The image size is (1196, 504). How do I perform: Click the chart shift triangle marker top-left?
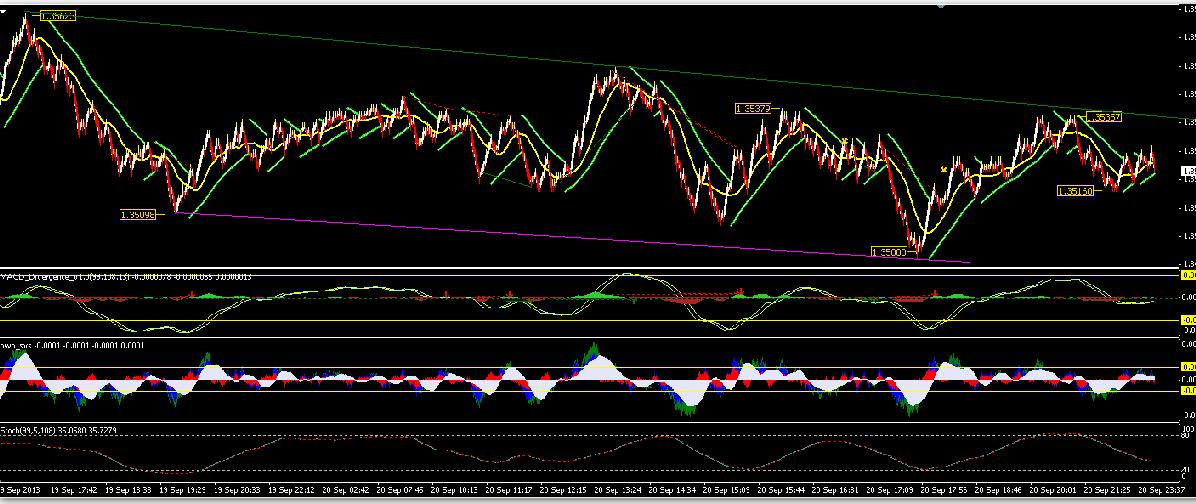(x=3, y=11)
